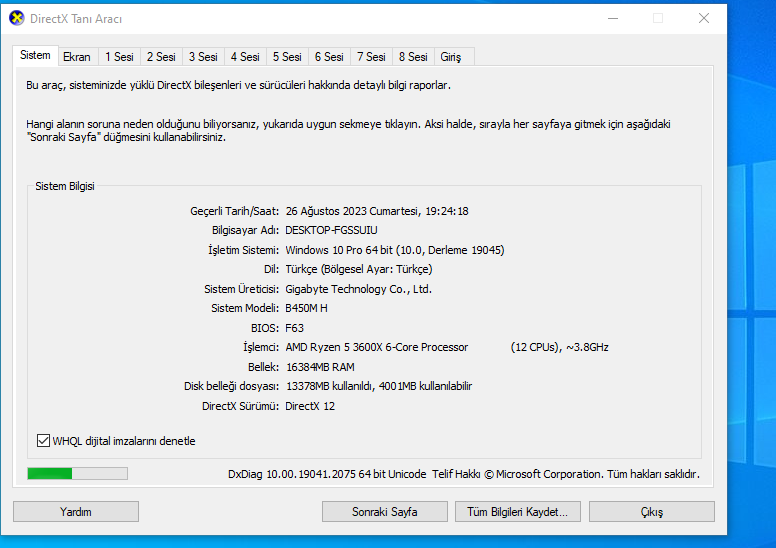Click the Sistem Üreticisi label
776x548 pixels.
tap(242, 289)
